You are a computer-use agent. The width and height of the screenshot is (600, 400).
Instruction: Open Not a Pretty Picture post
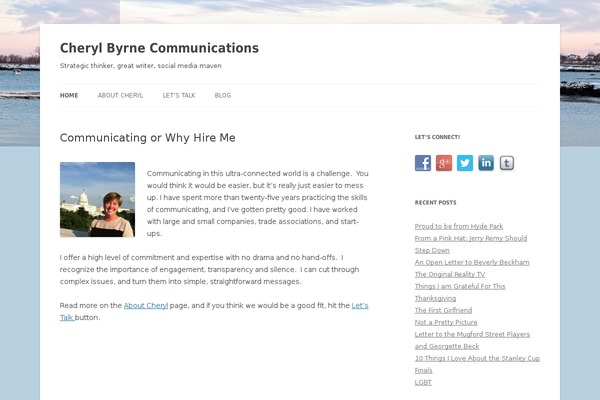point(446,322)
